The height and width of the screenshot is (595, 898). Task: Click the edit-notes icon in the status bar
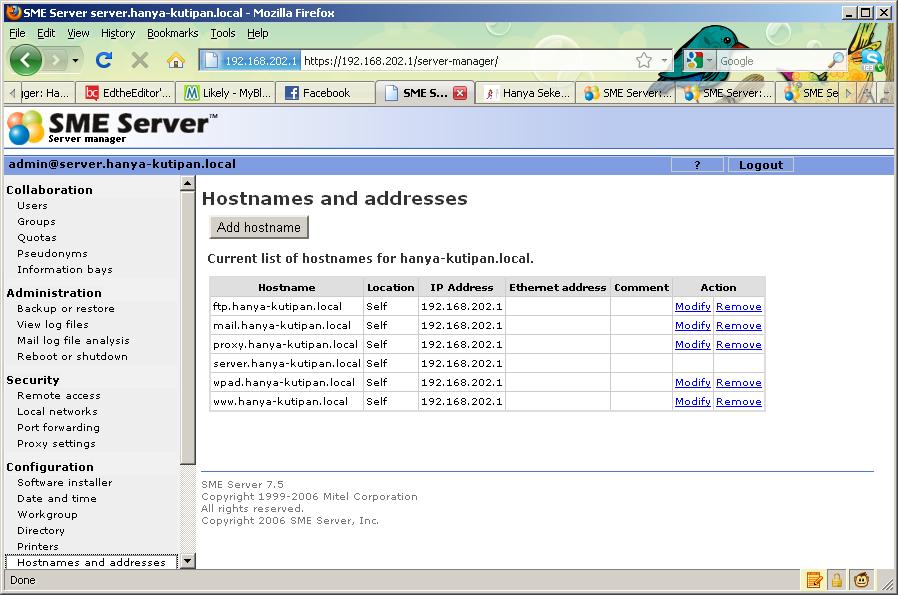(x=814, y=579)
